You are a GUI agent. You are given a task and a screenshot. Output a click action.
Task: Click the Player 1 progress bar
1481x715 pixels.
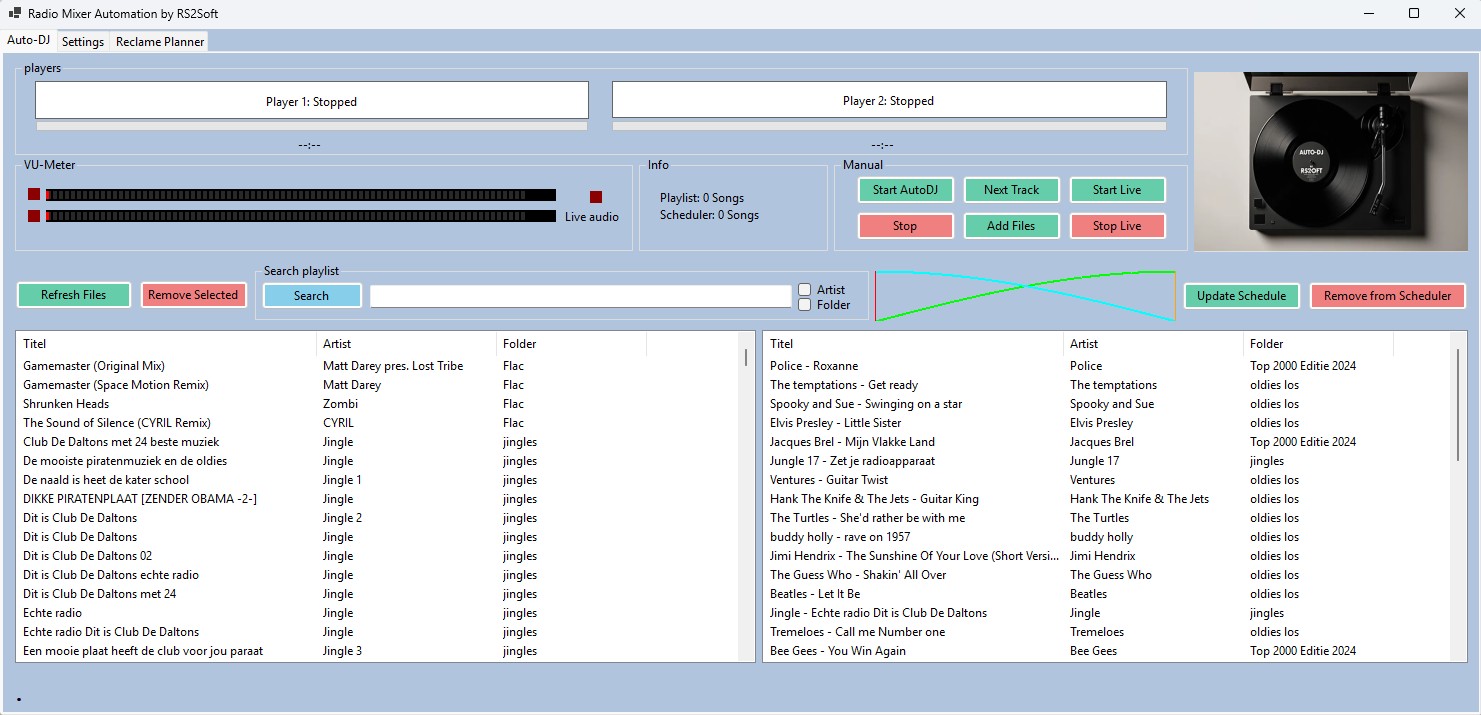click(x=312, y=124)
